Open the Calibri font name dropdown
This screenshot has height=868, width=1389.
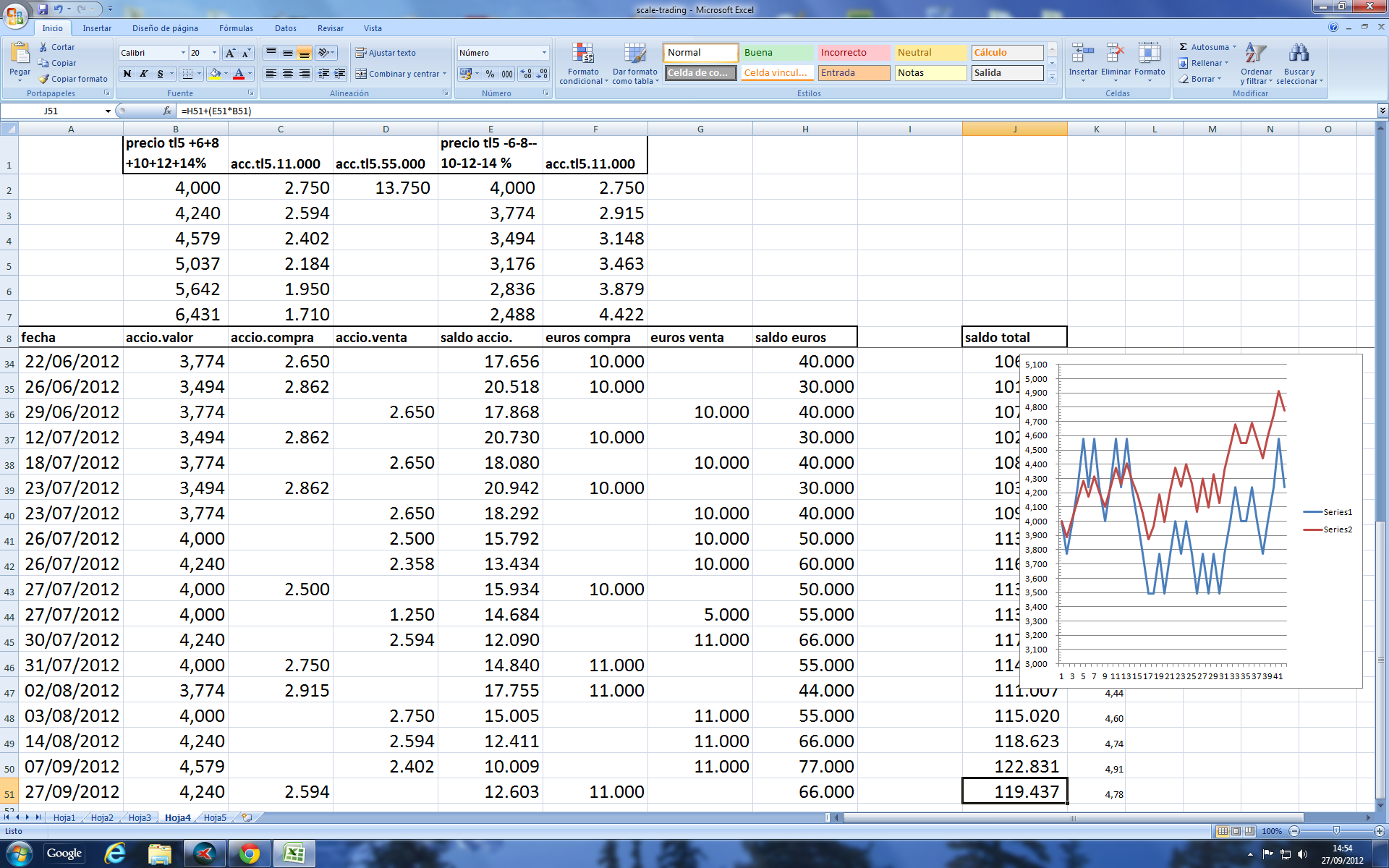[x=183, y=53]
